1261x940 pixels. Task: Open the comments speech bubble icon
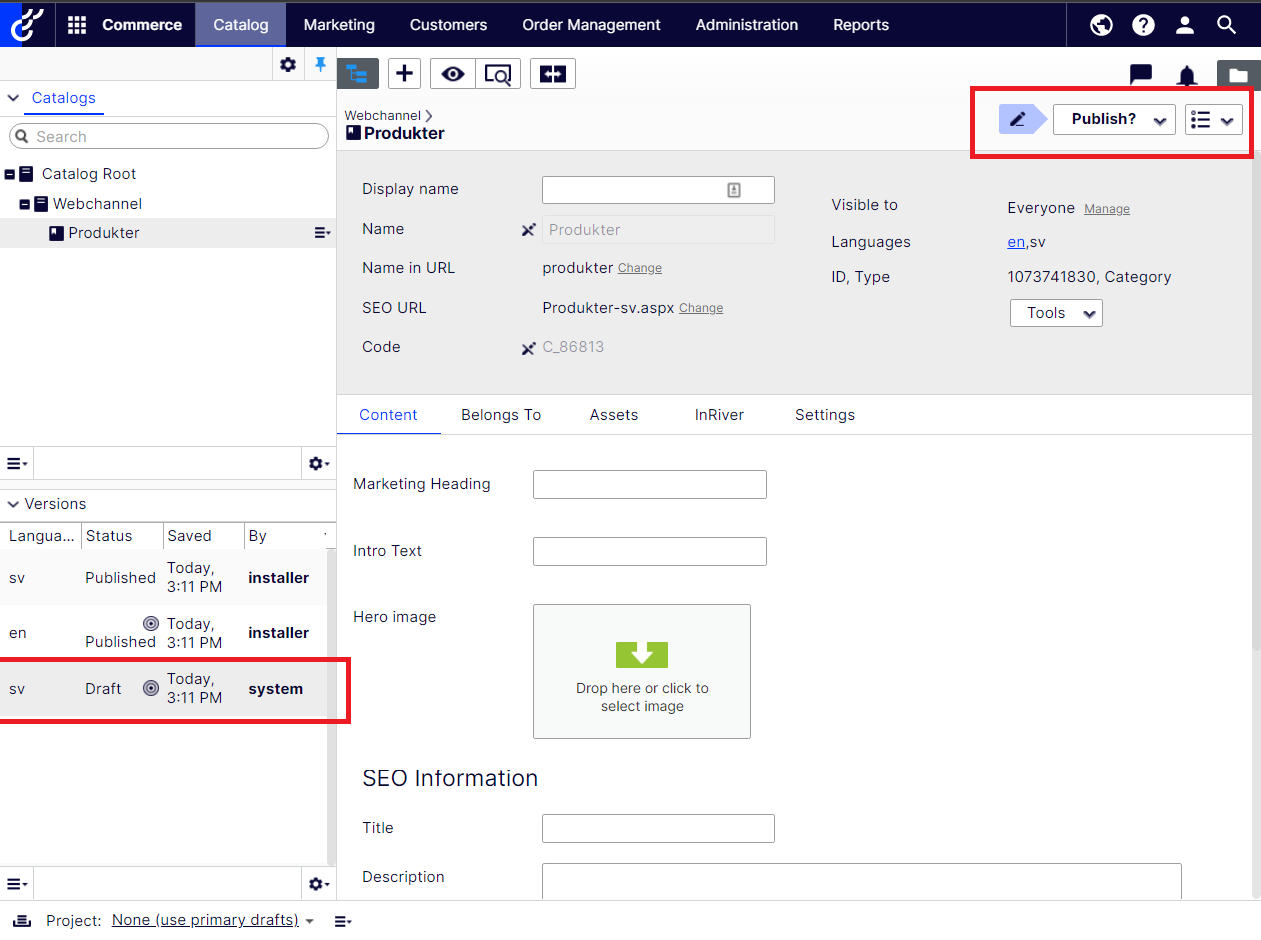(x=1140, y=75)
